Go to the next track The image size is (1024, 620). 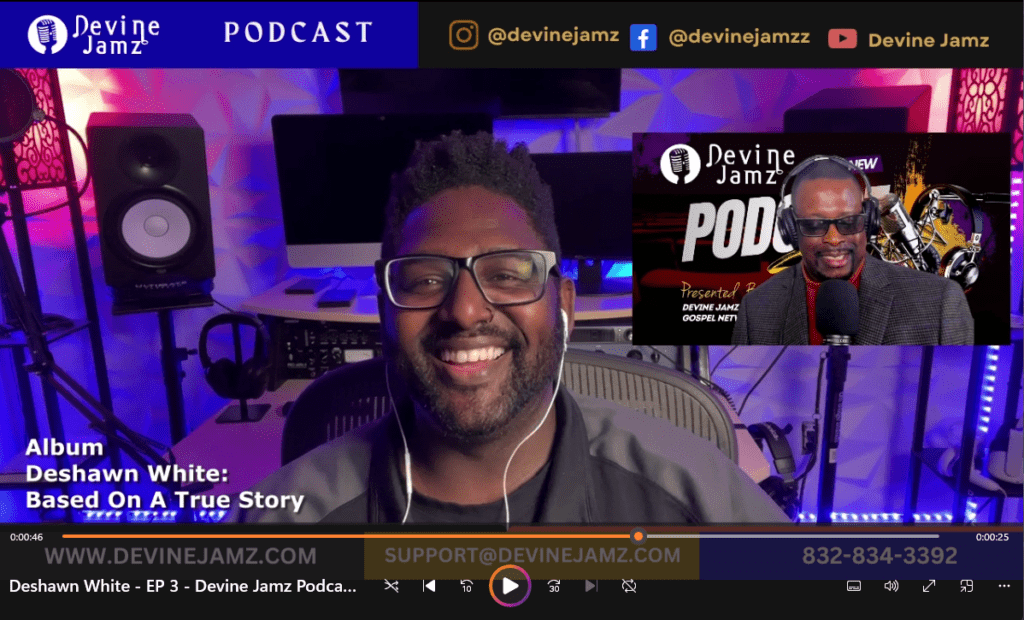point(591,586)
